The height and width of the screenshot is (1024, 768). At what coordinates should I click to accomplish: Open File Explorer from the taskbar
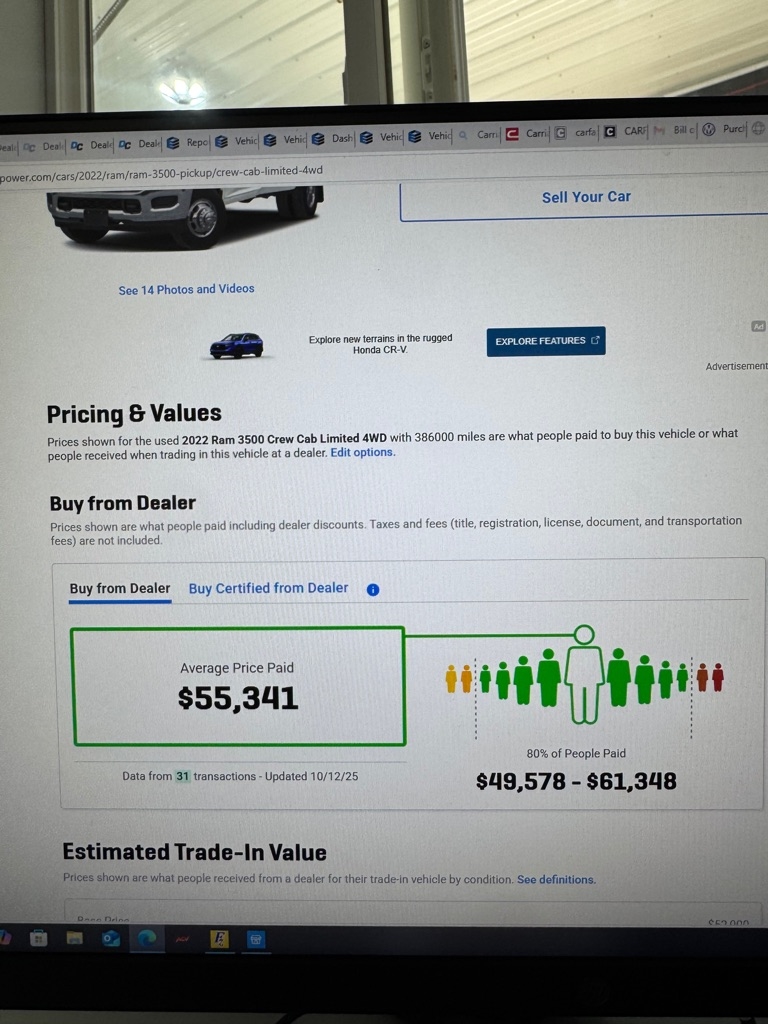point(74,938)
